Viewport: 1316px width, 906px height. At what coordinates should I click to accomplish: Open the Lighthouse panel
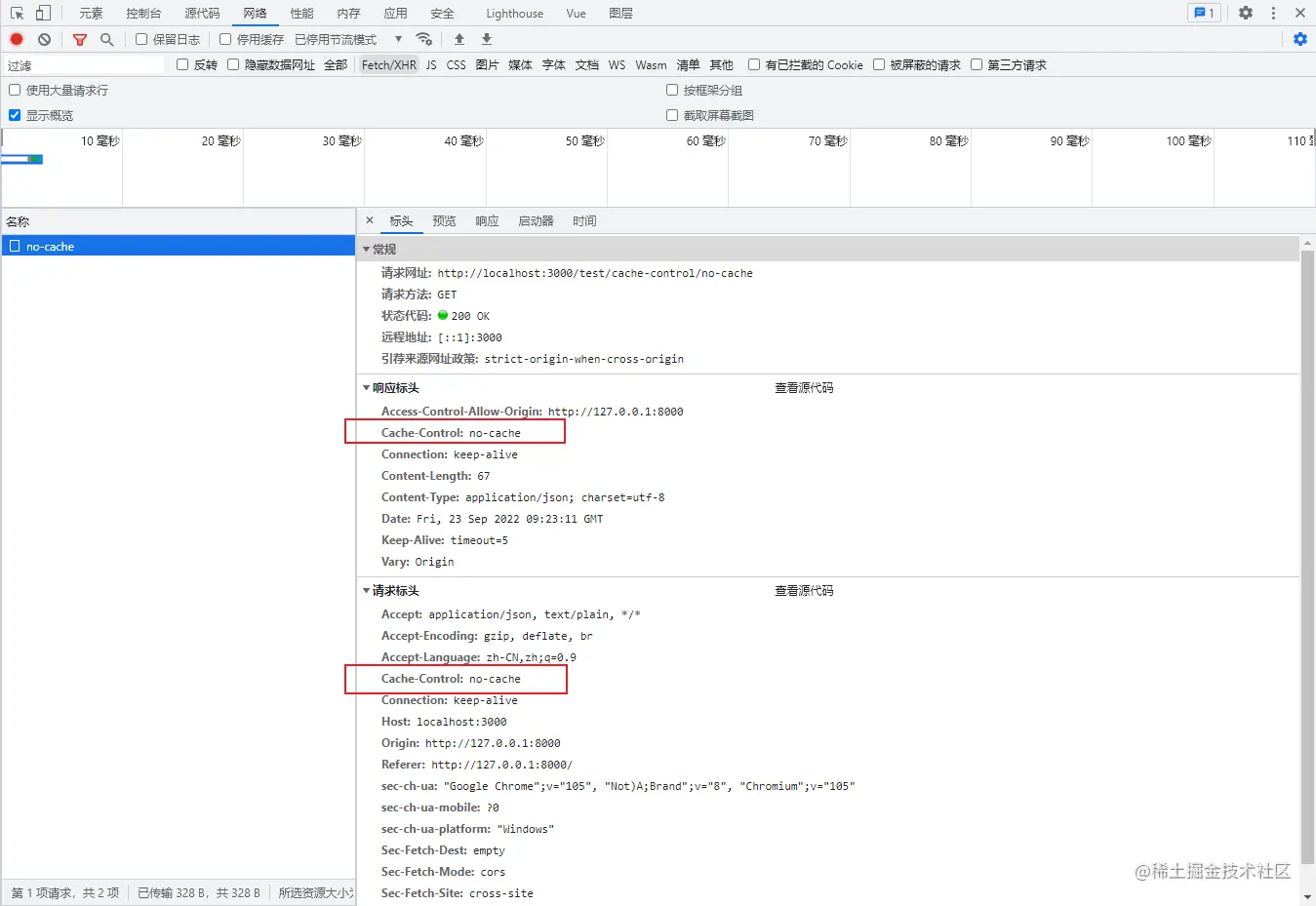[x=514, y=13]
